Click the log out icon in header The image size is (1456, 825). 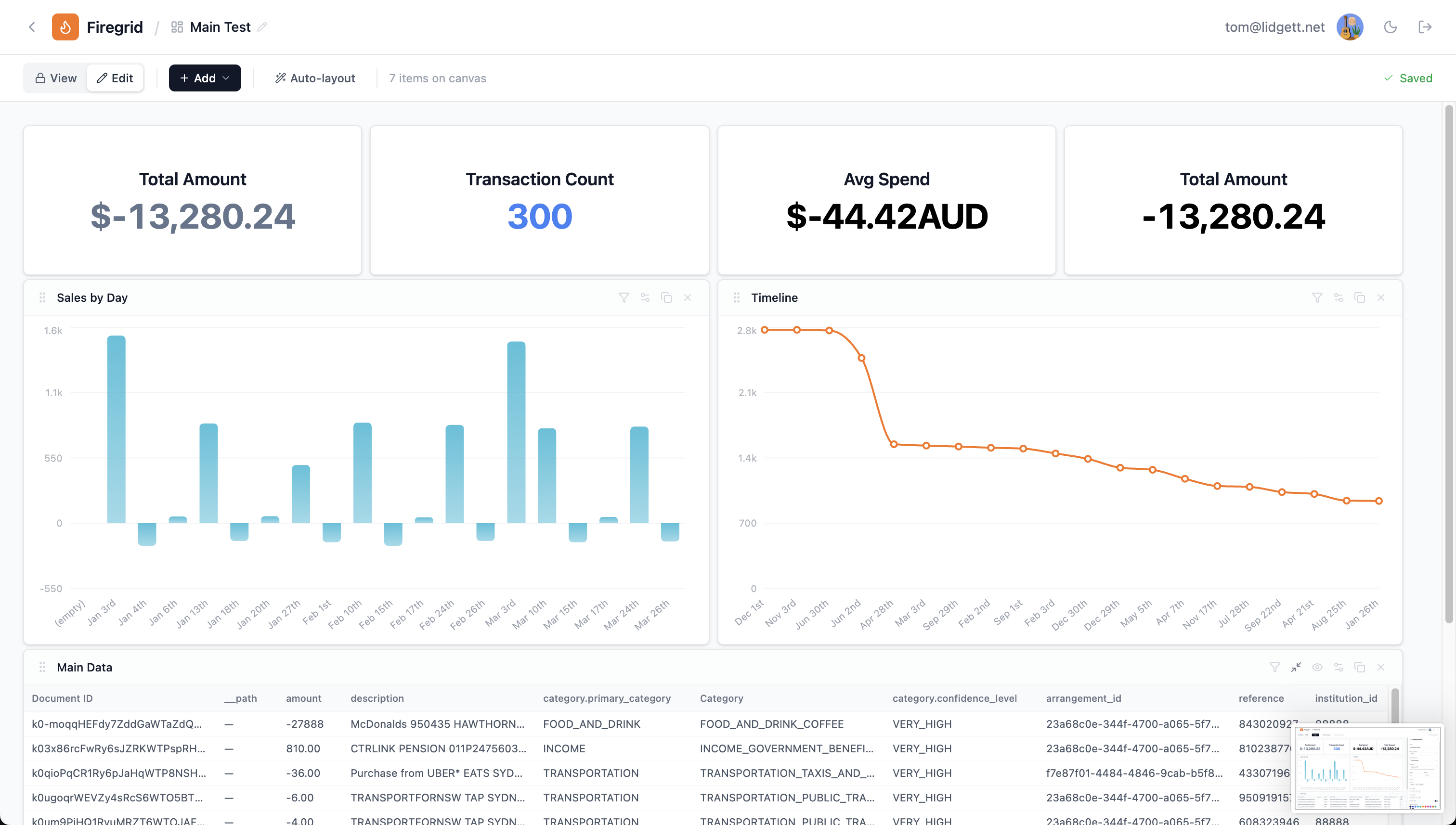(x=1425, y=27)
